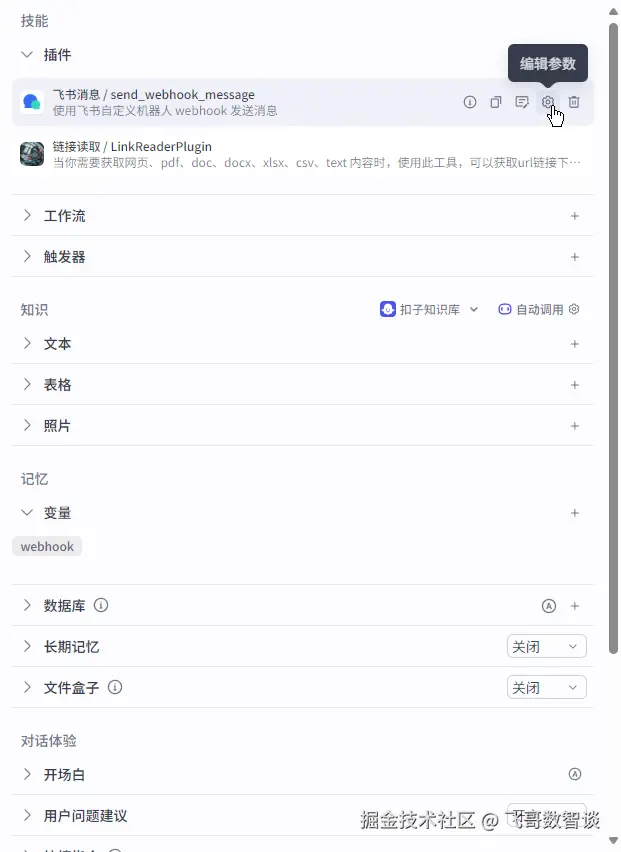Screen dimensions: 621x852
Task: Add a 触发器 using its plus icon
Action: click(x=575, y=257)
